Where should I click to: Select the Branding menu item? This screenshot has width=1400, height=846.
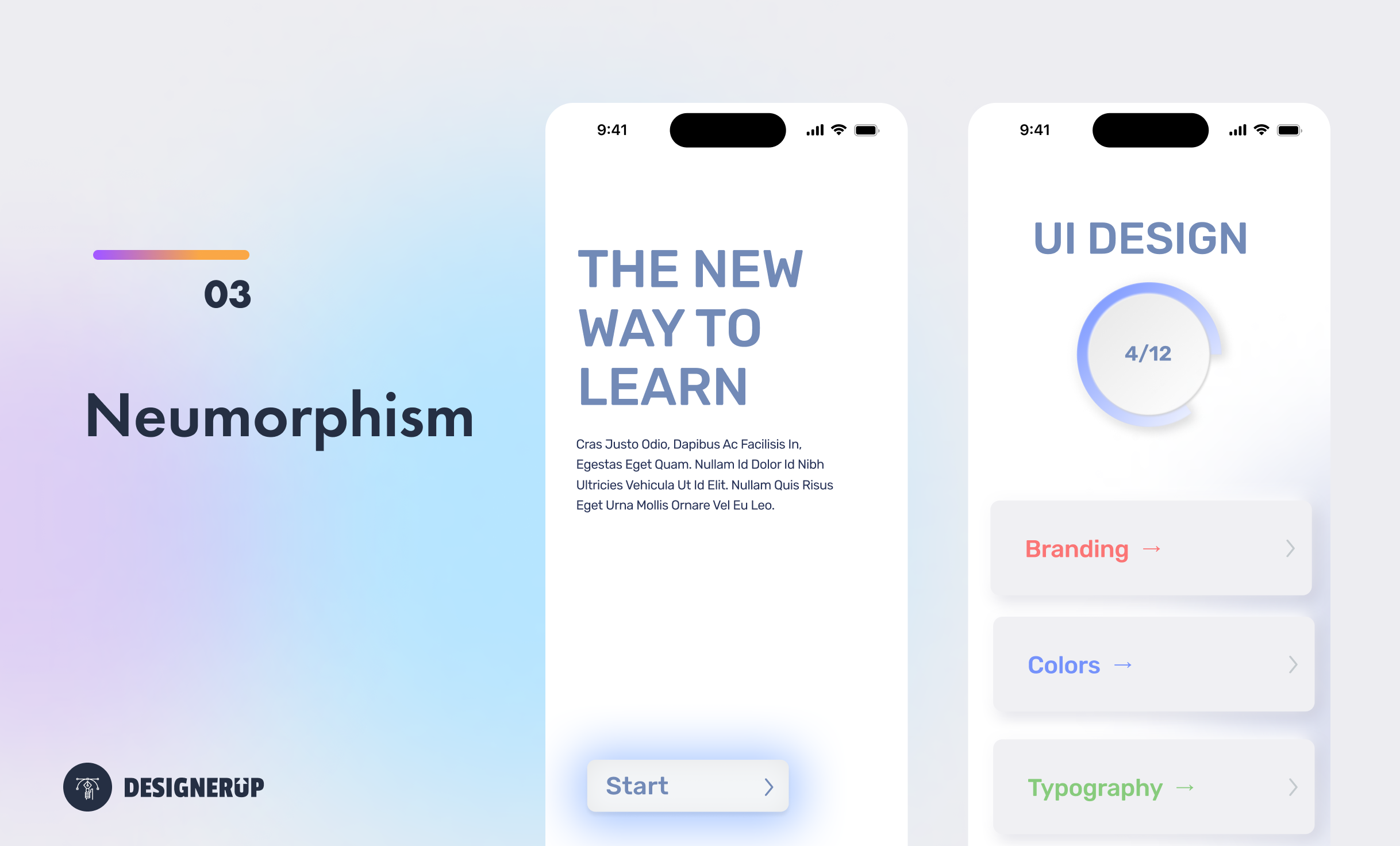pyautogui.click(x=1151, y=548)
